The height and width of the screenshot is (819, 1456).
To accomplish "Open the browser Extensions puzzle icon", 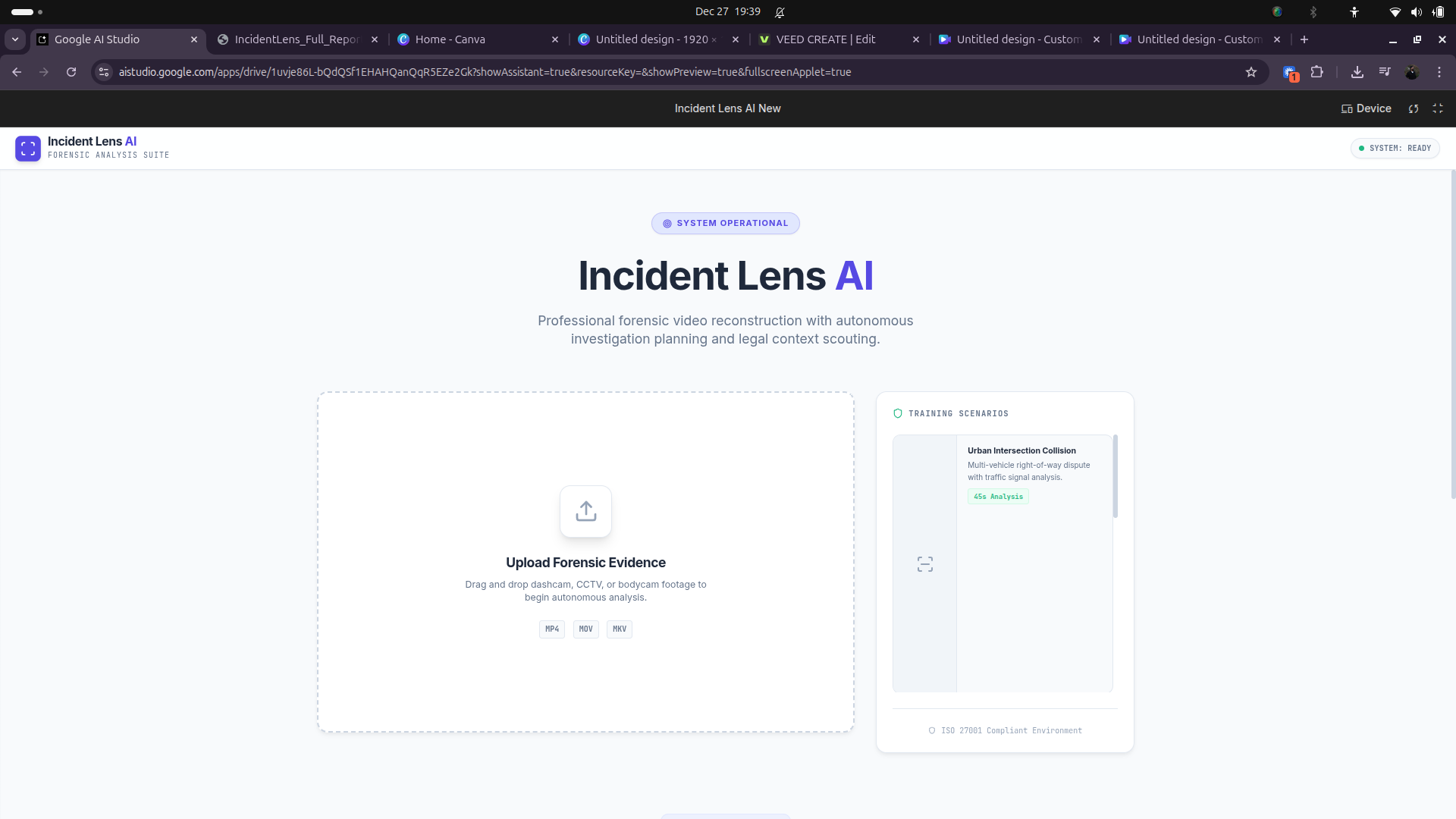I will [1317, 72].
